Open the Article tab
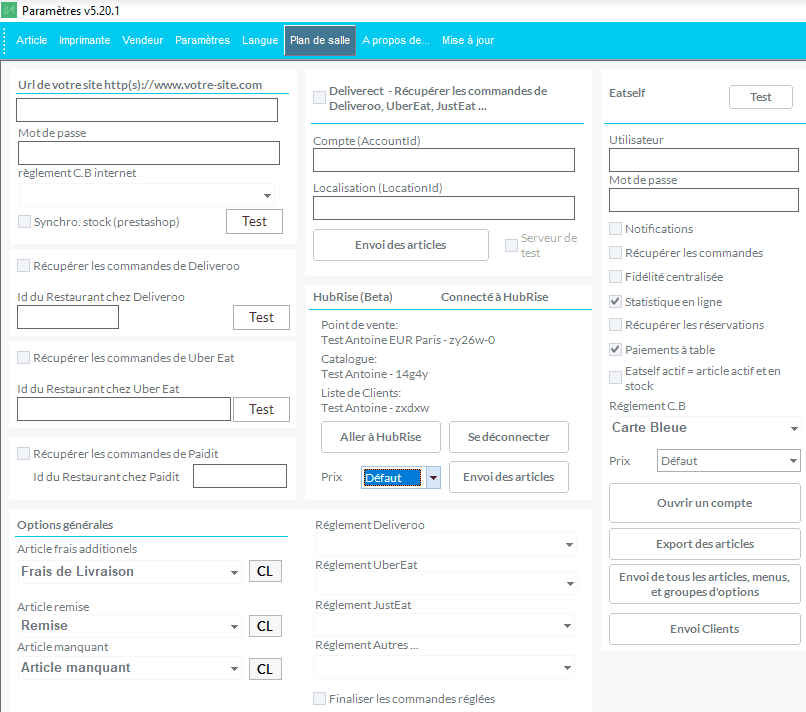Screen dimensions: 806x712 coord(31,40)
